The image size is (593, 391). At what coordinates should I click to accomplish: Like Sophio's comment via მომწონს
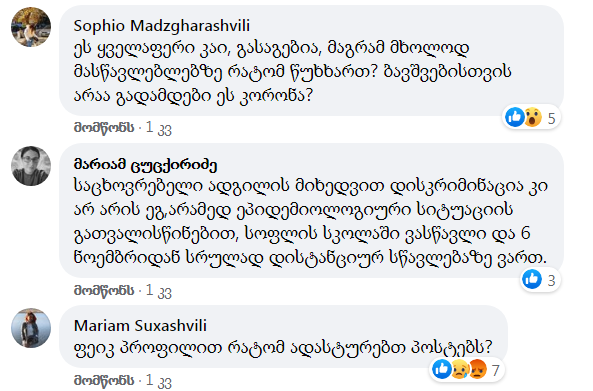[104, 128]
